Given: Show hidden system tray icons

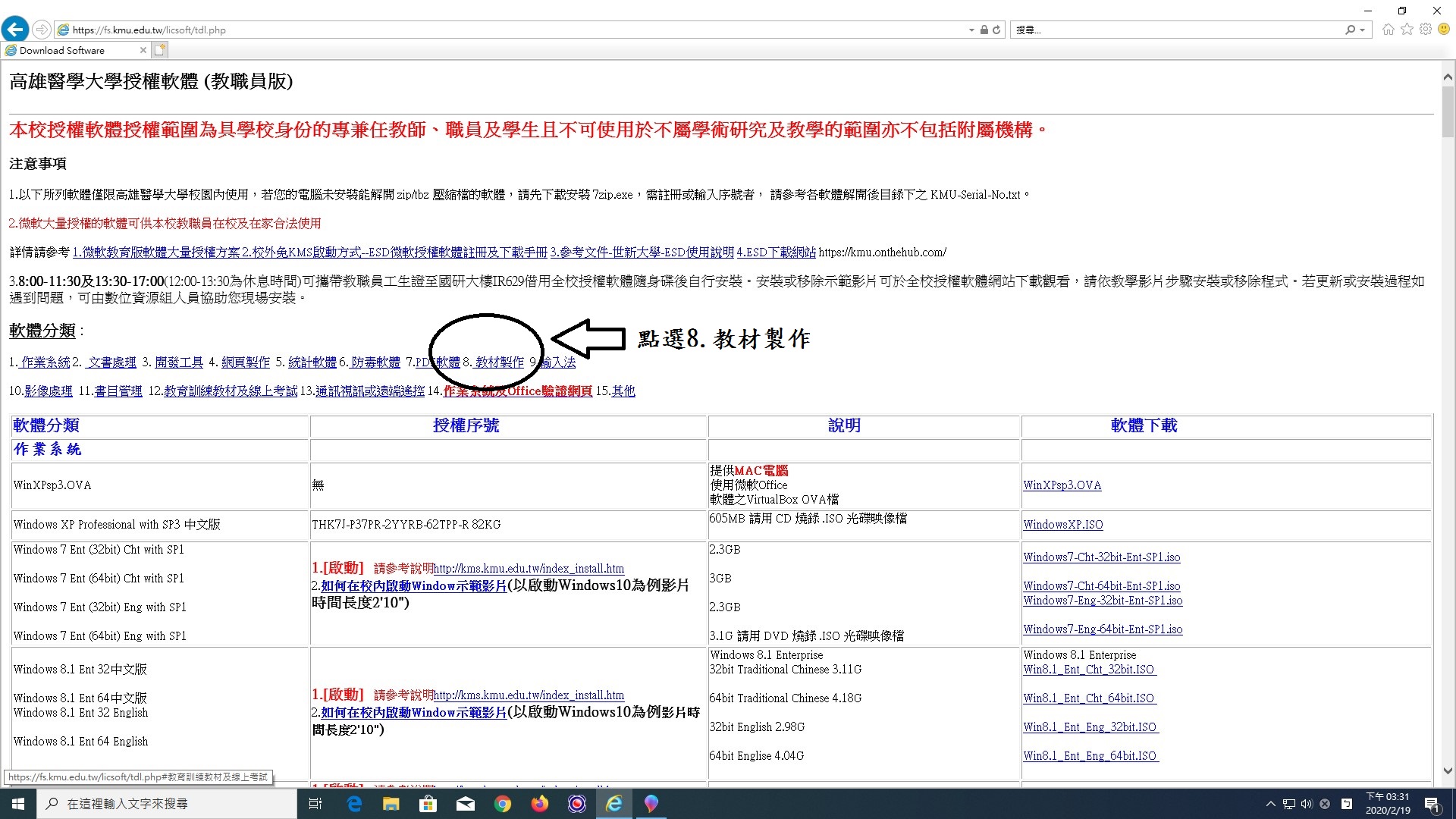Looking at the screenshot, I should point(1270,804).
